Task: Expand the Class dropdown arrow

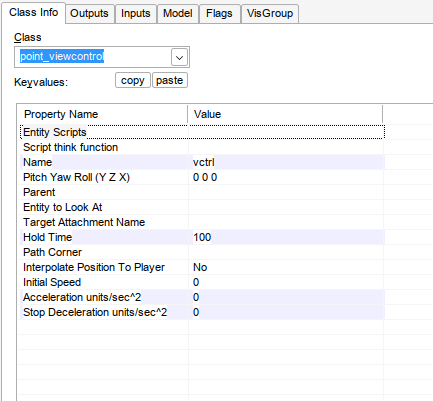Action: (x=179, y=58)
